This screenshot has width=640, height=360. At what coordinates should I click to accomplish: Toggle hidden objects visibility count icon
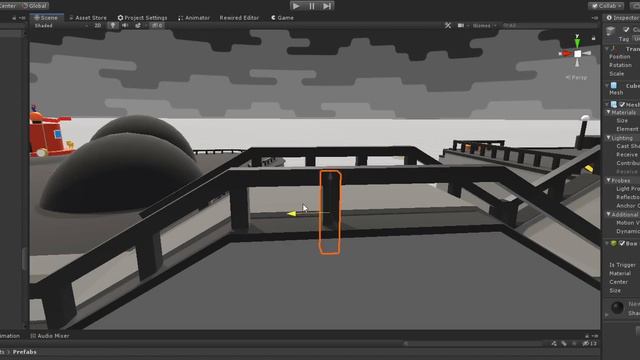coord(157,26)
